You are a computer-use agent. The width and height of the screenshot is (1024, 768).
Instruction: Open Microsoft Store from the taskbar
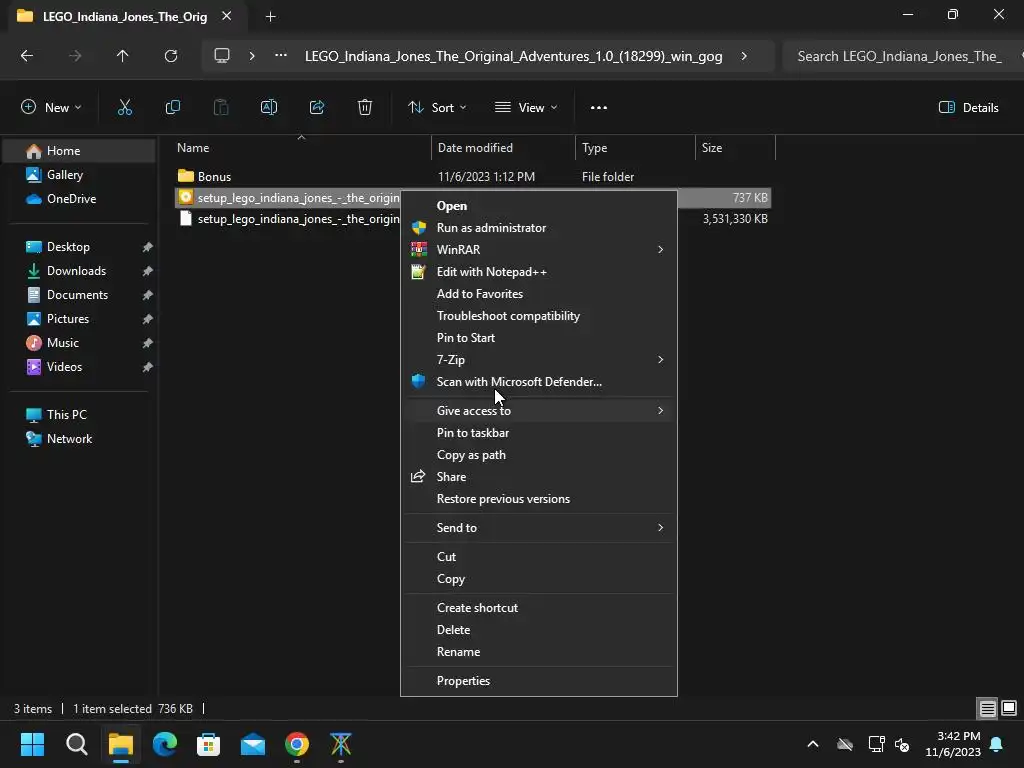[208, 744]
